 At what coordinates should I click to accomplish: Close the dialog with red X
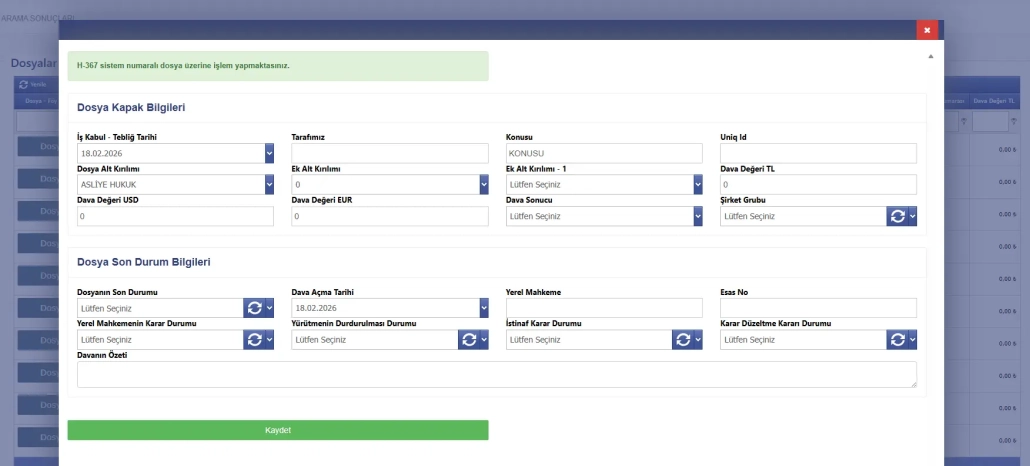(x=927, y=30)
